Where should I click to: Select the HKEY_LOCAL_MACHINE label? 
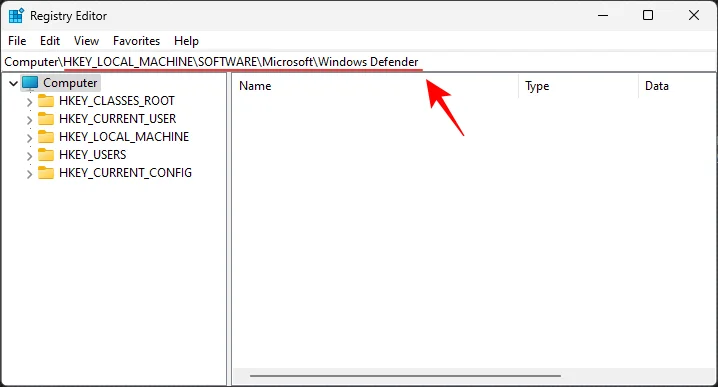point(124,136)
